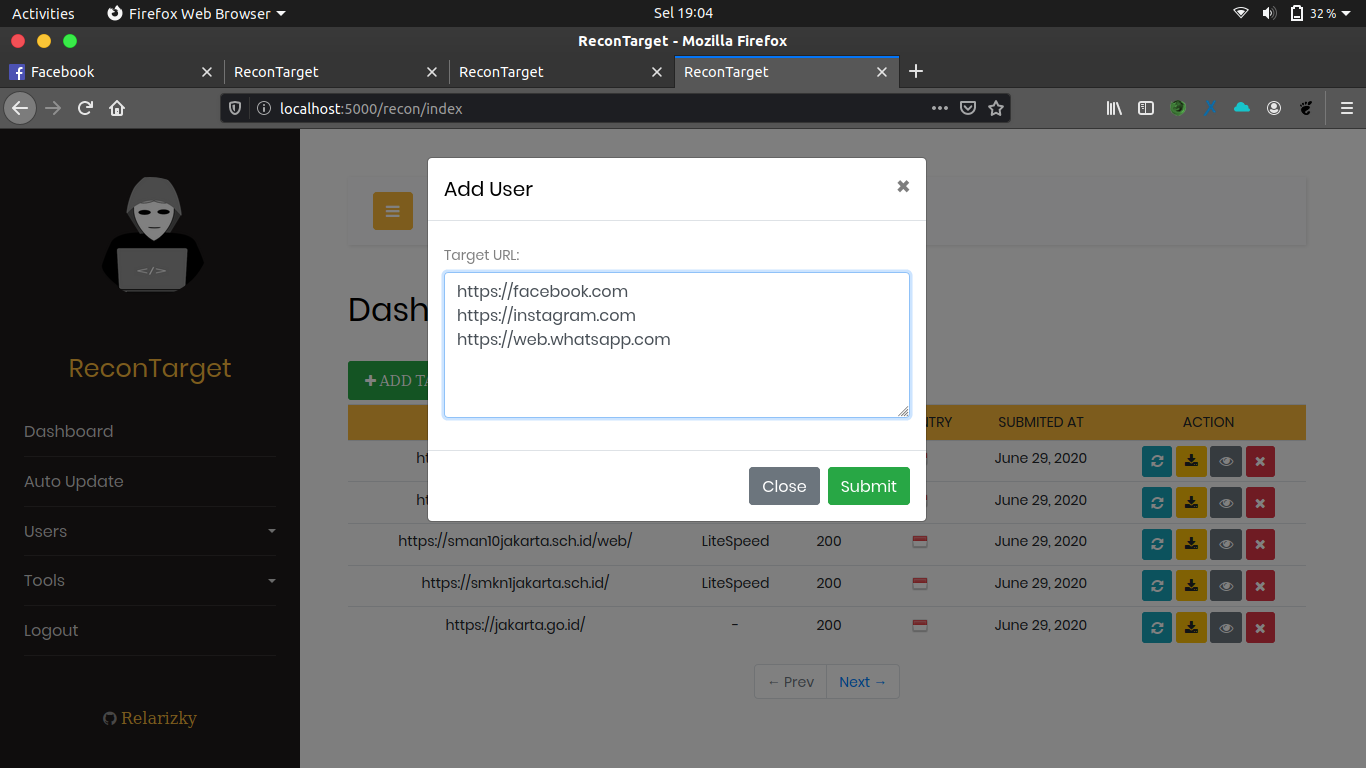Open Firefox Web Browser app menu in top bar
Viewport: 1366px width, 768px height.
pos(195,13)
